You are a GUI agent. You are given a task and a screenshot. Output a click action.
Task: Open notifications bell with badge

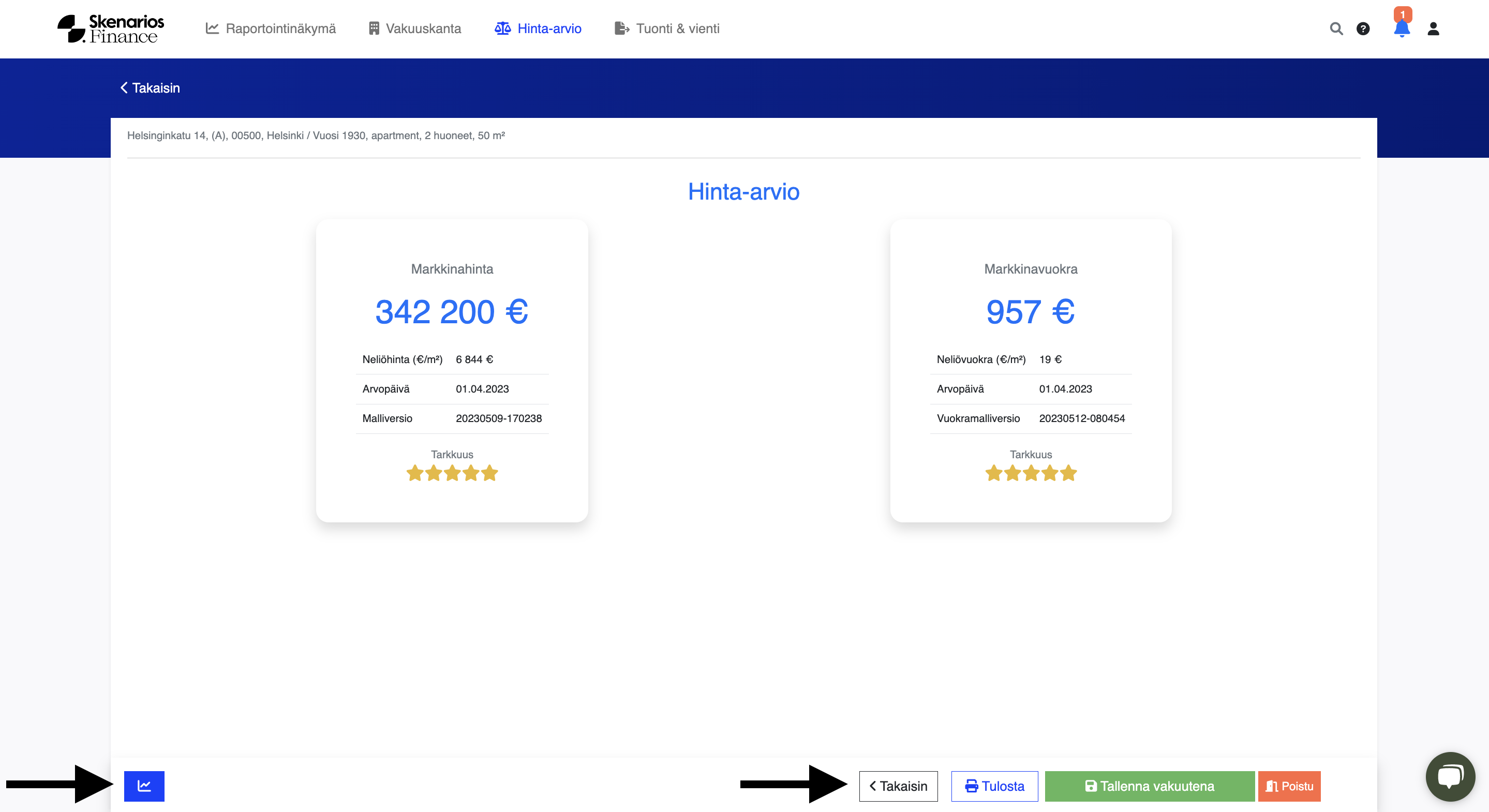[x=1402, y=27]
